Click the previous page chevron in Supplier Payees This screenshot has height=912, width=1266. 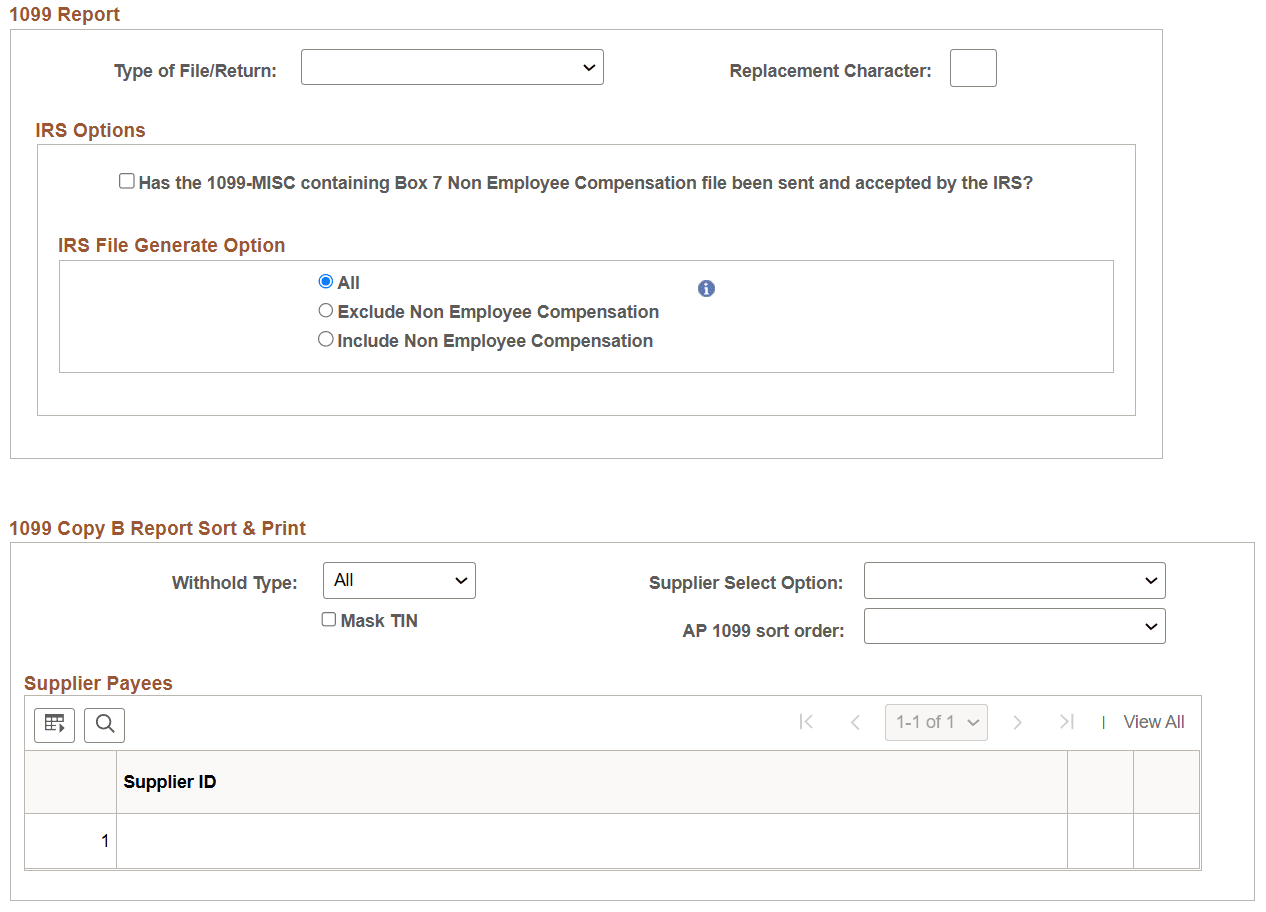(x=855, y=721)
